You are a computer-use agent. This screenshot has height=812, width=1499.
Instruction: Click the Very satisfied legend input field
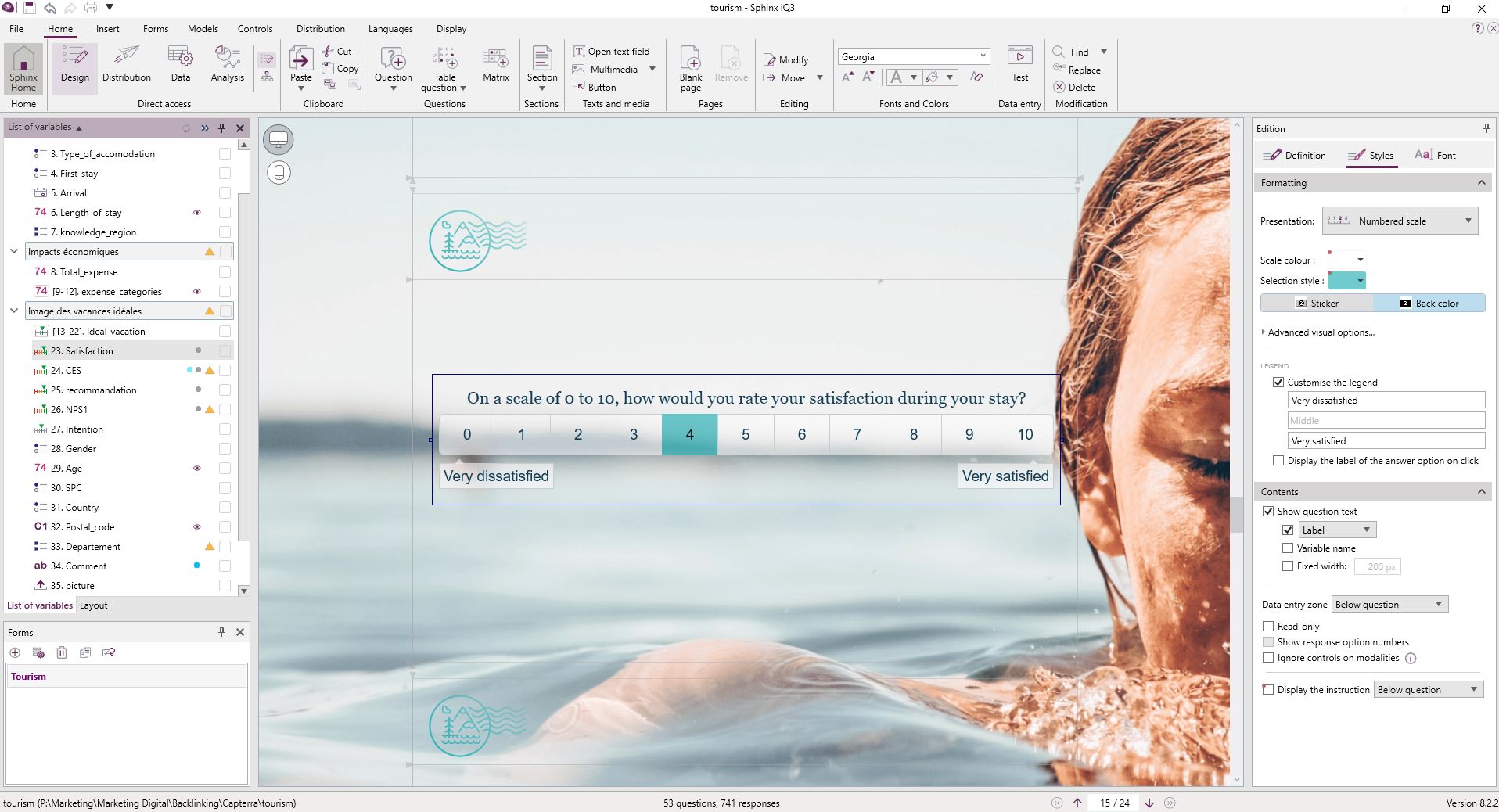pyautogui.click(x=1386, y=440)
